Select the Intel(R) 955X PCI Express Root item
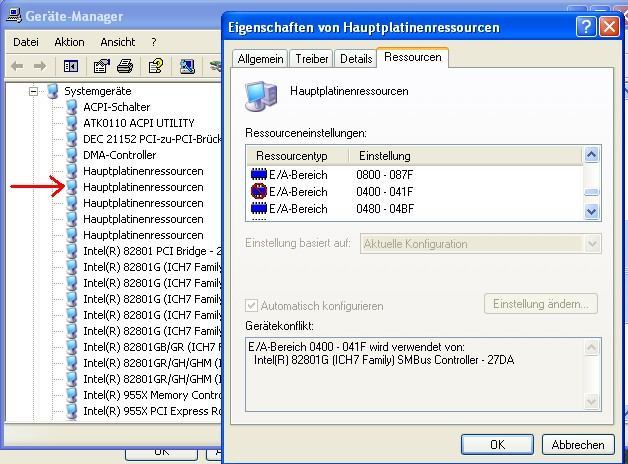 click(x=152, y=411)
